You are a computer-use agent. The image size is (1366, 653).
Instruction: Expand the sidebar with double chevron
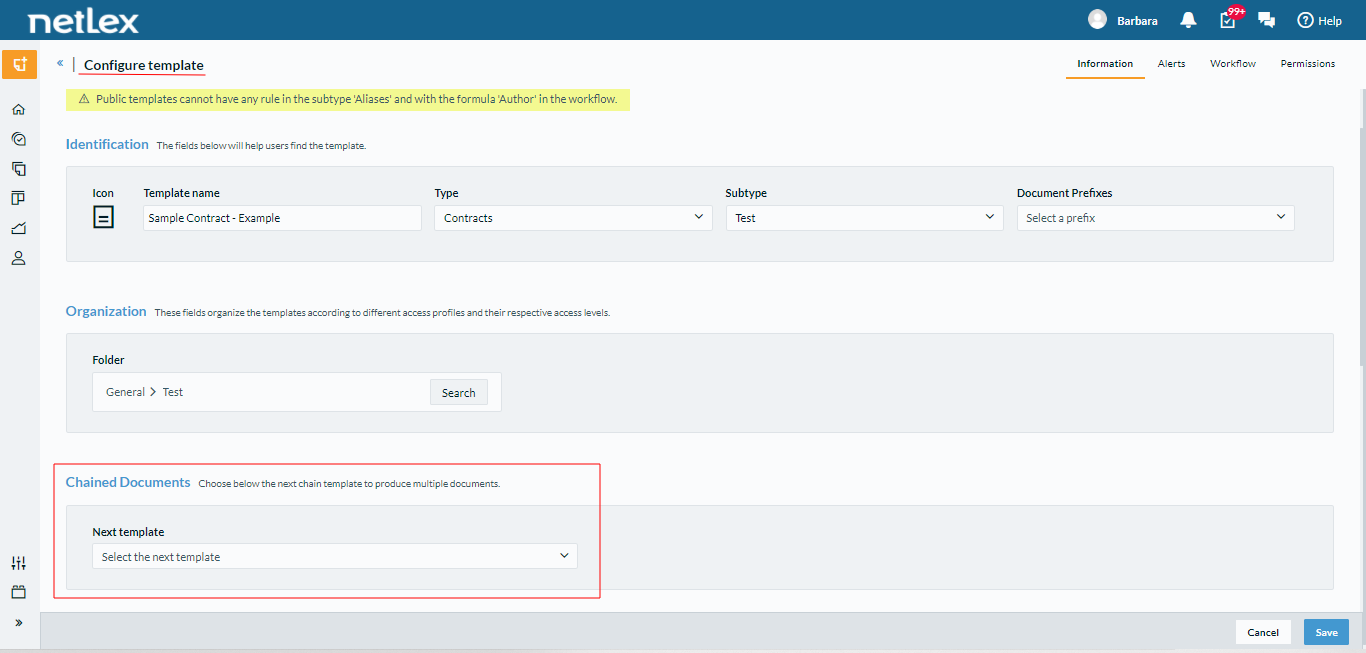click(18, 622)
